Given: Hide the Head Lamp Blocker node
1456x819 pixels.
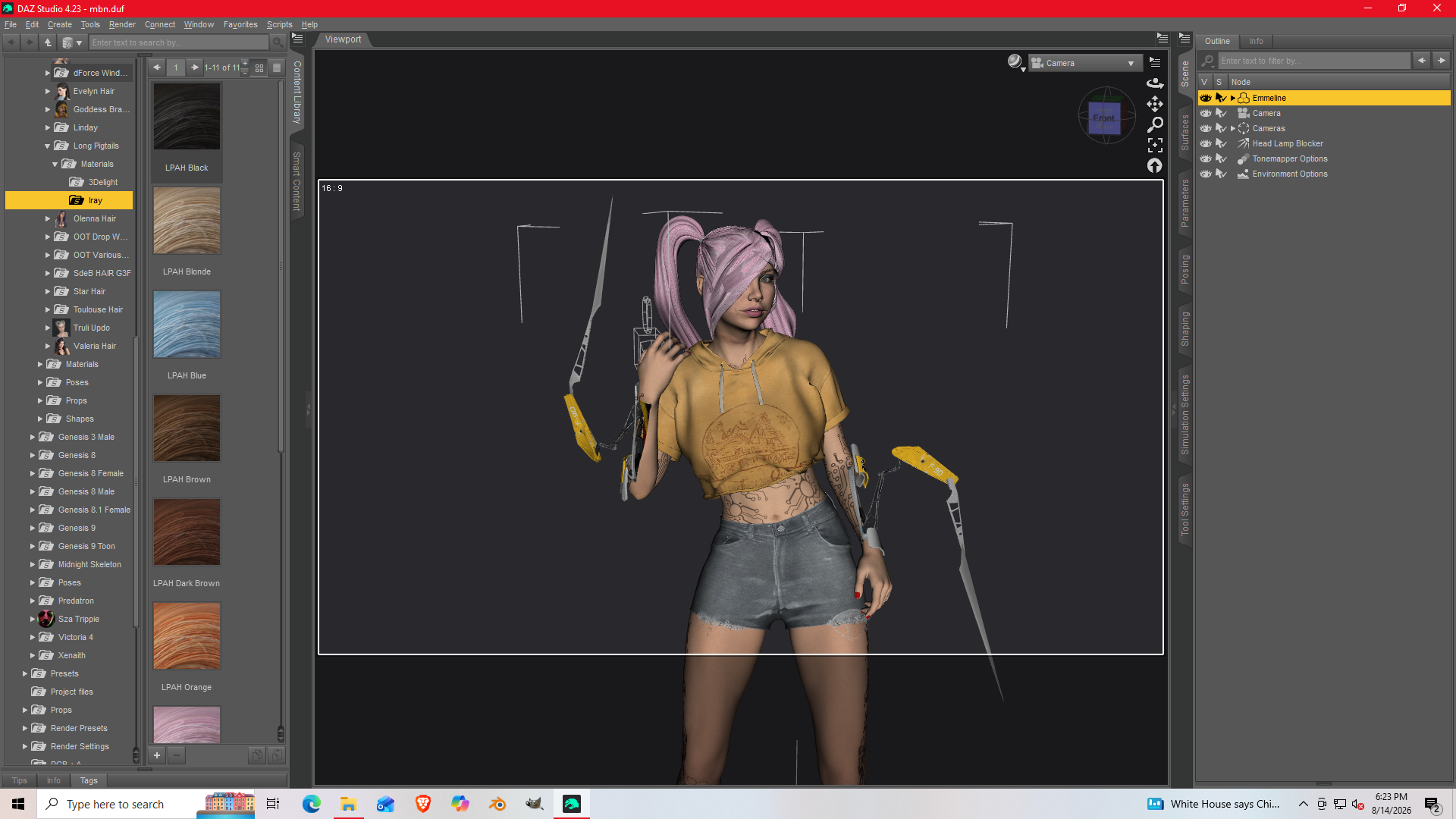Looking at the screenshot, I should (x=1206, y=143).
